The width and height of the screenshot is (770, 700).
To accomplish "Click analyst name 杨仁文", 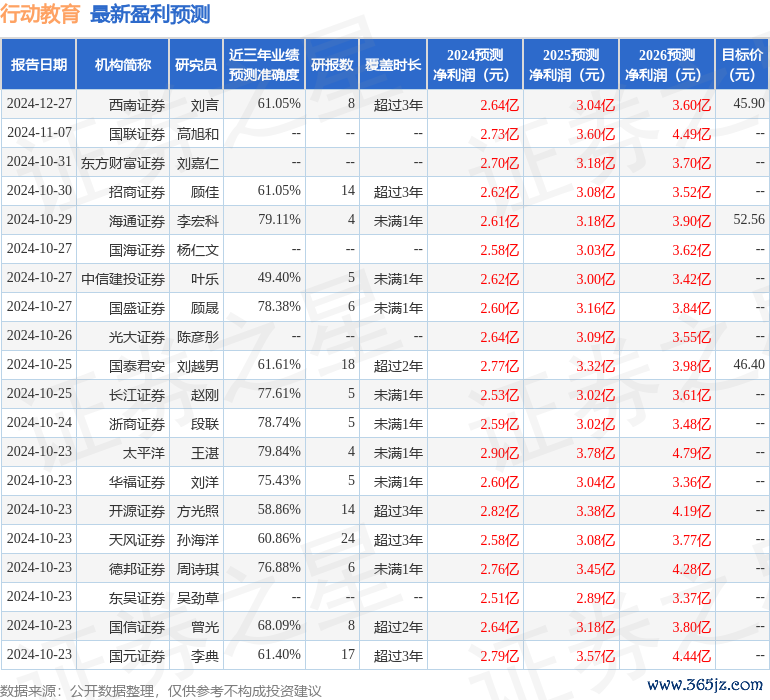I will point(197,250).
